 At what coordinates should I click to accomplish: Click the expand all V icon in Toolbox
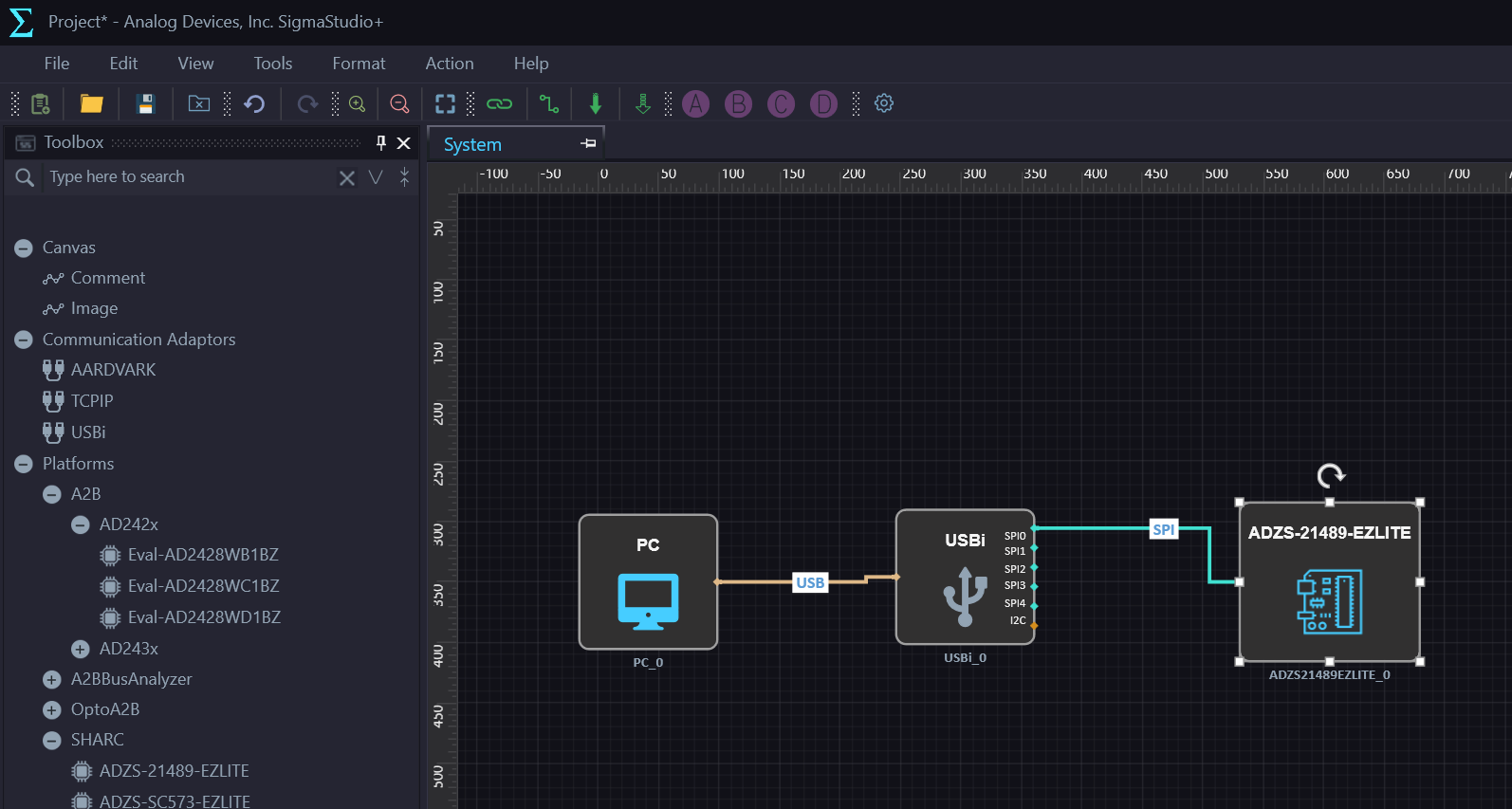coord(376,177)
